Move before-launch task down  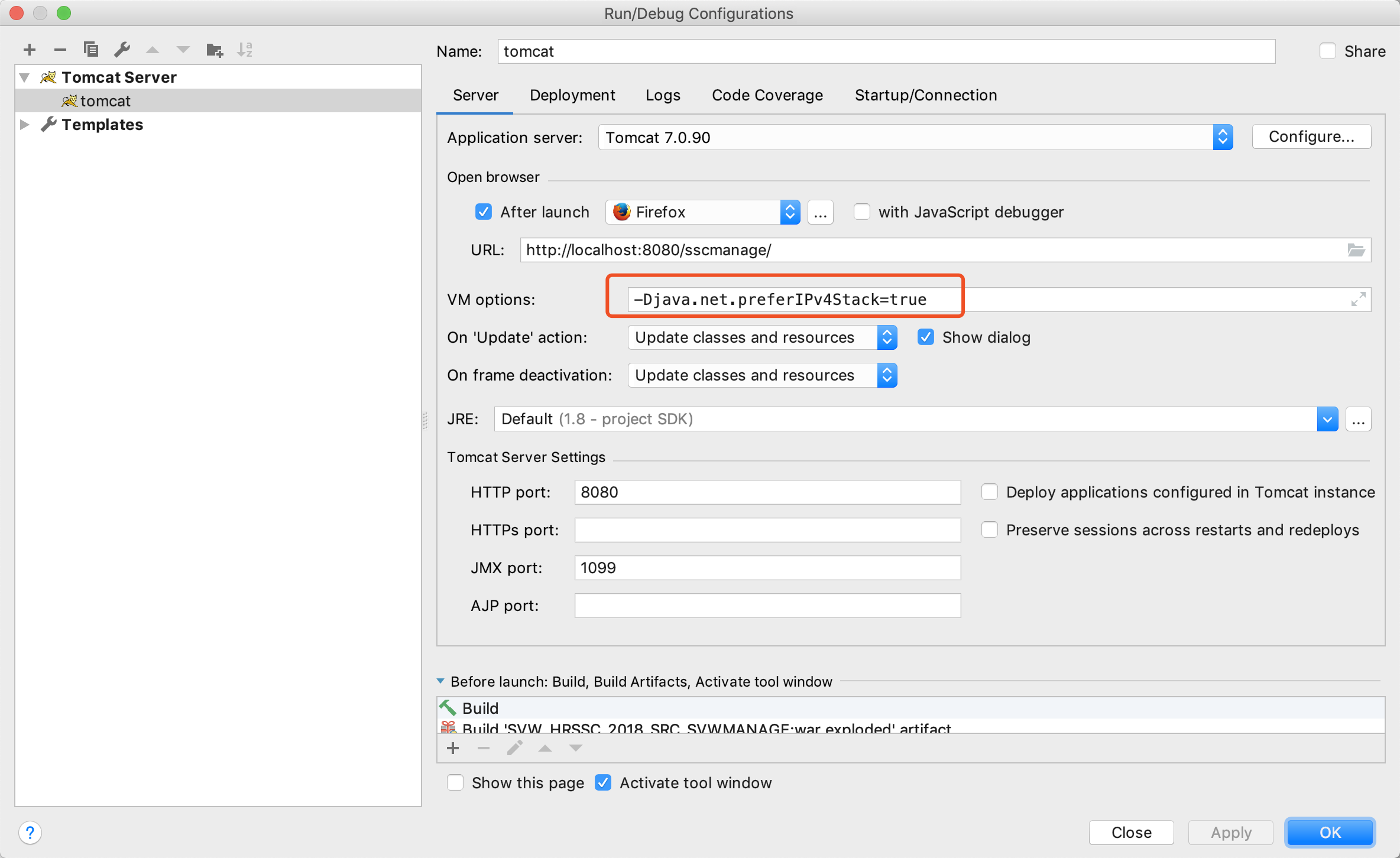(x=576, y=748)
